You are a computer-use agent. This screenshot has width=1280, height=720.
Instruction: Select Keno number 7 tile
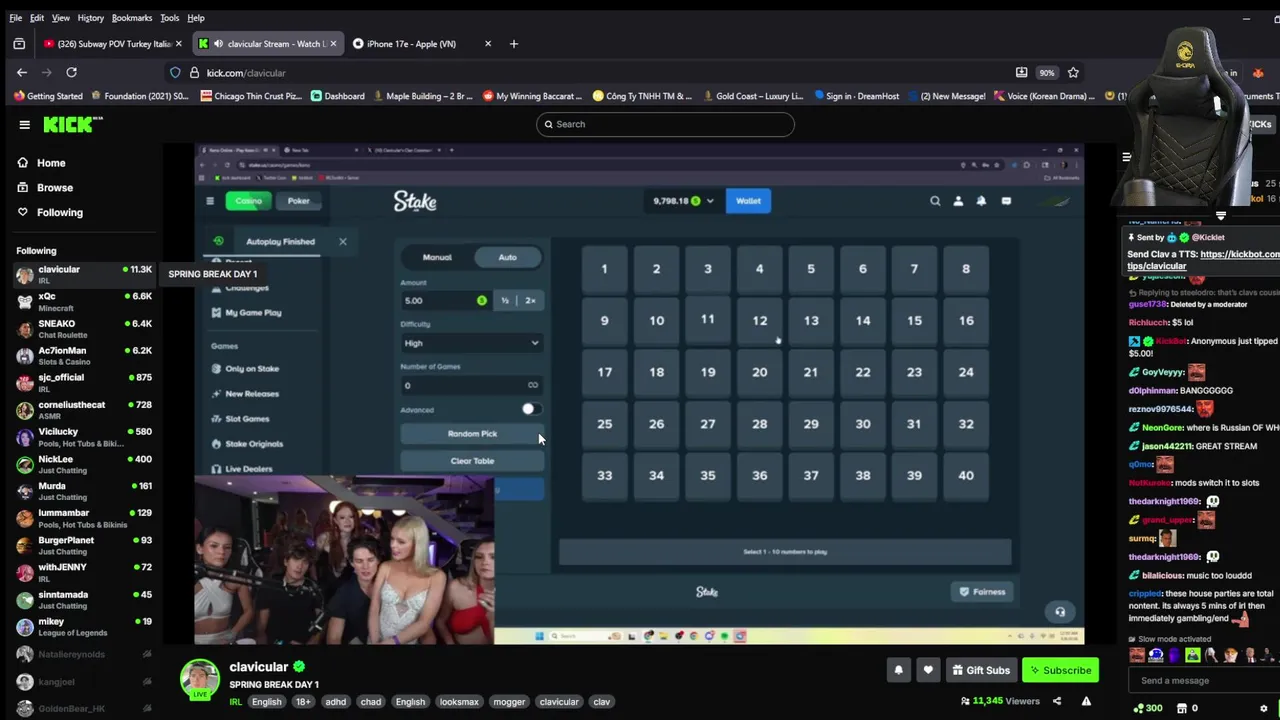click(x=914, y=269)
